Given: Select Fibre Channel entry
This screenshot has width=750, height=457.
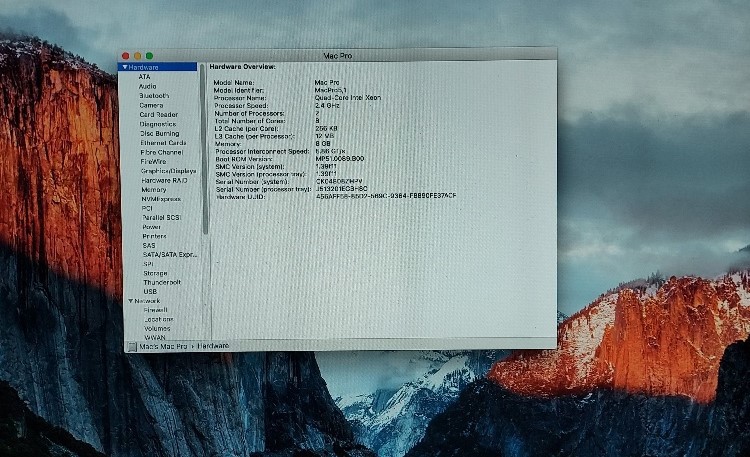Looking at the screenshot, I should [x=162, y=152].
